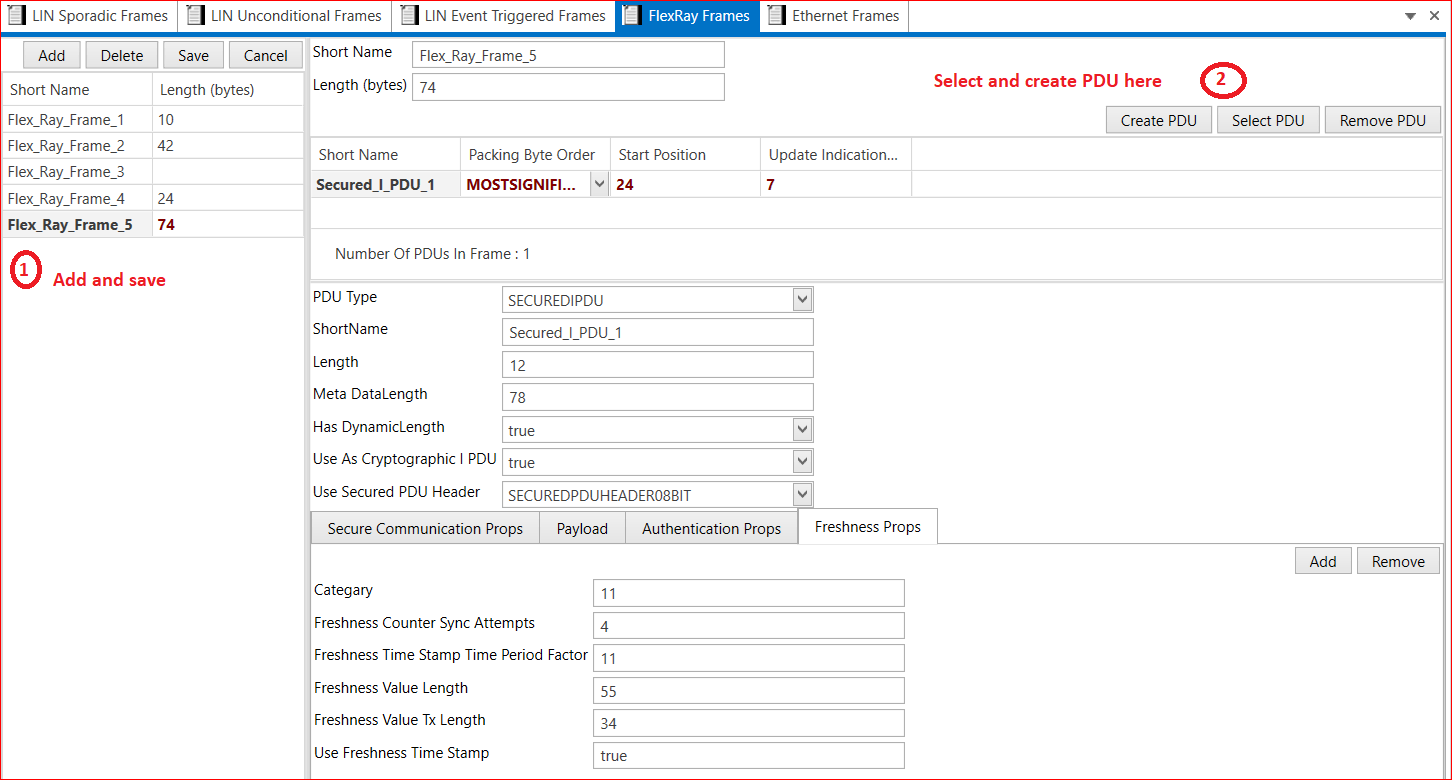The height and width of the screenshot is (780, 1452).
Task: Edit the PDU ShortName field
Action: [658, 332]
